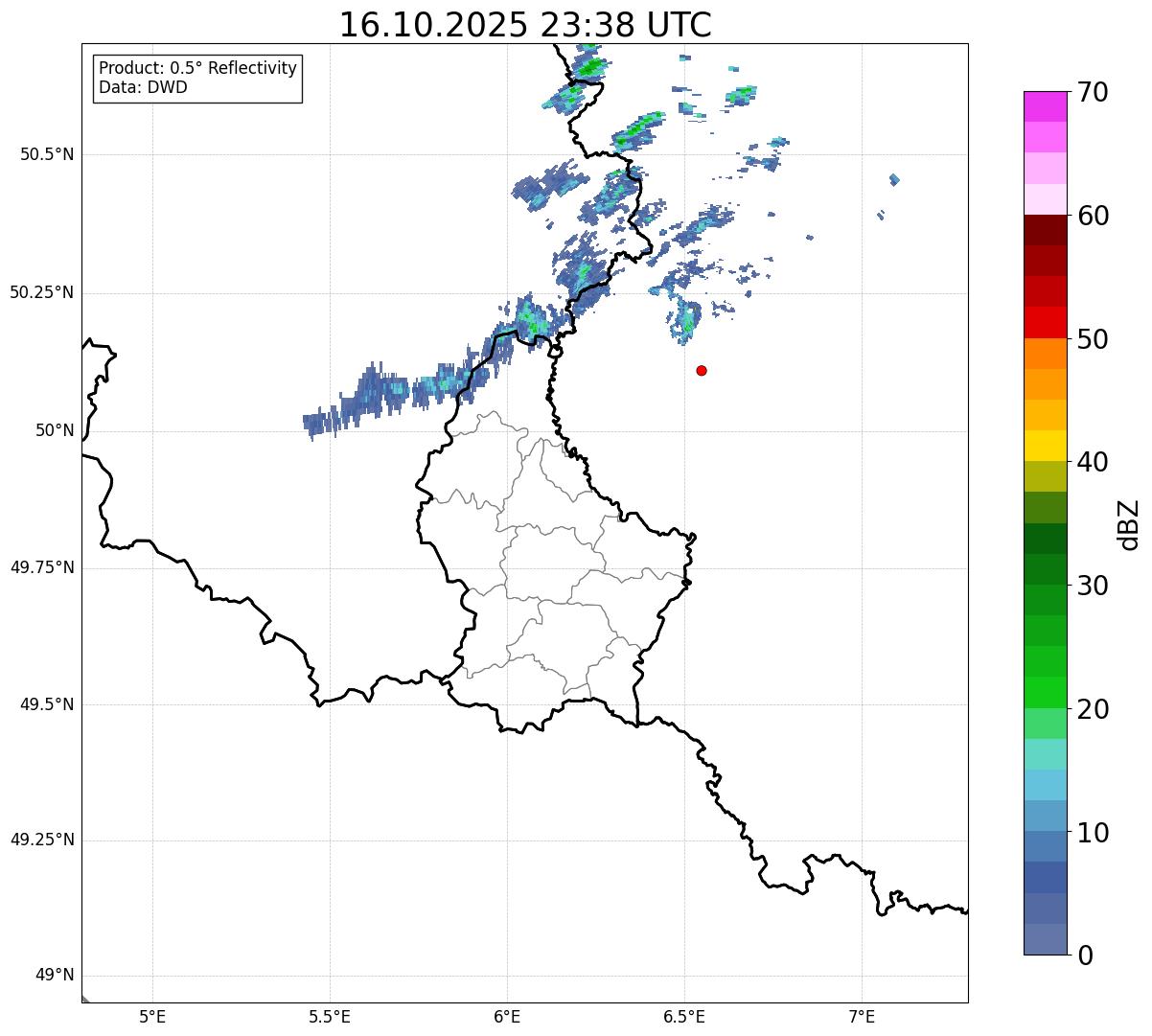Click the 49.75°N latitude label
This screenshot has width=1152, height=1036.
tap(42, 567)
